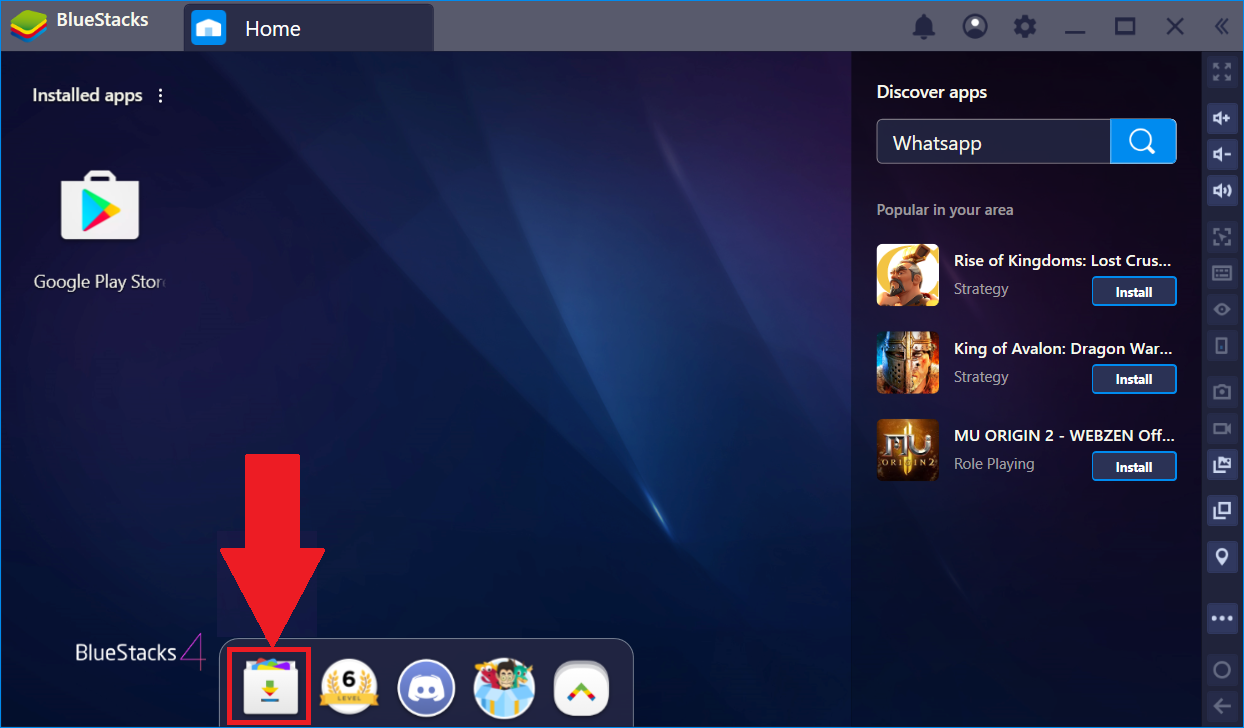Open the MU ORIGIN 2 title link
The width and height of the screenshot is (1244, 728).
click(1064, 436)
